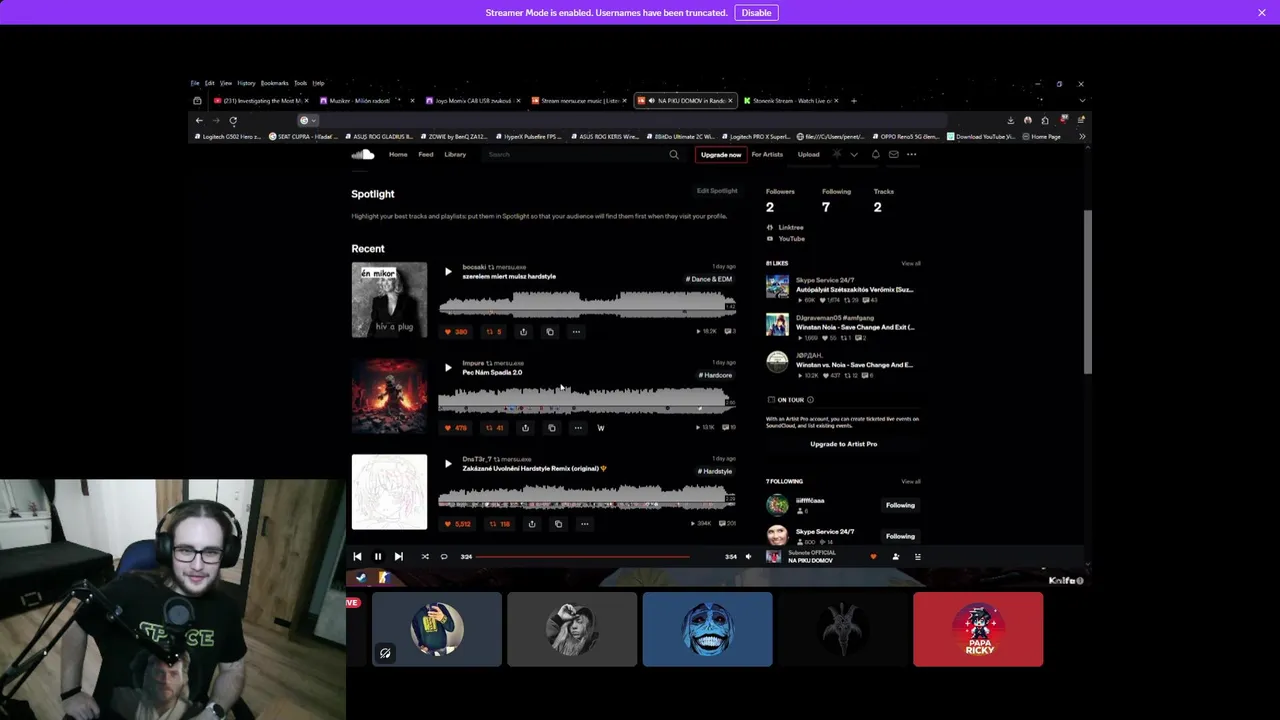Seek within 'szerelem miert mulsz' waveform
The image size is (1280, 720).
point(587,304)
